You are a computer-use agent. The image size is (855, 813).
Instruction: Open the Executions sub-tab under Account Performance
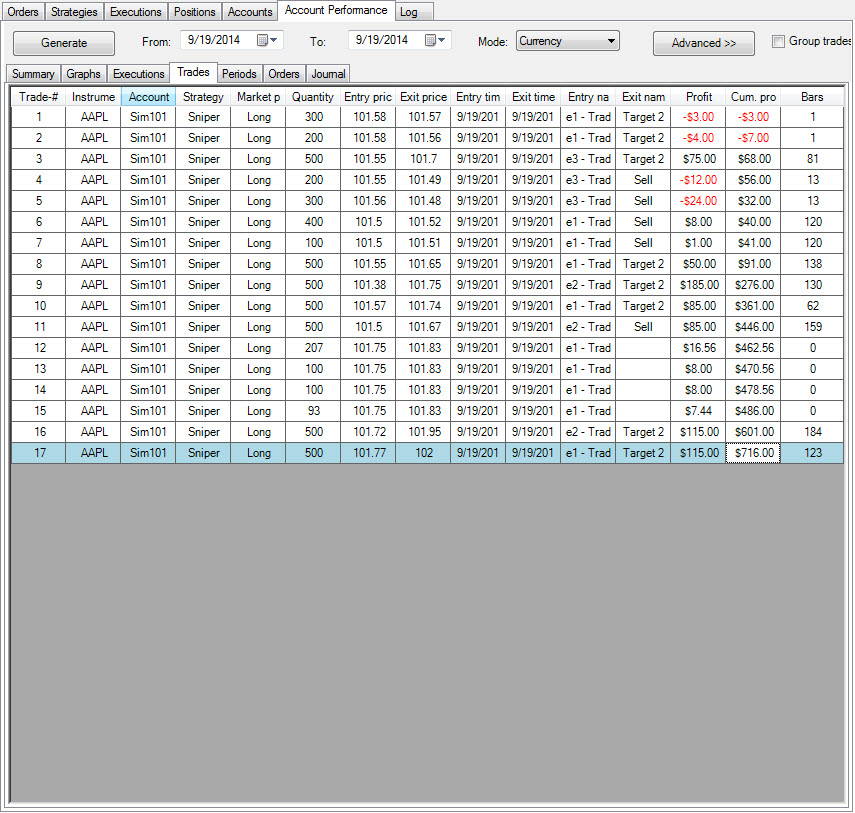pyautogui.click(x=139, y=74)
